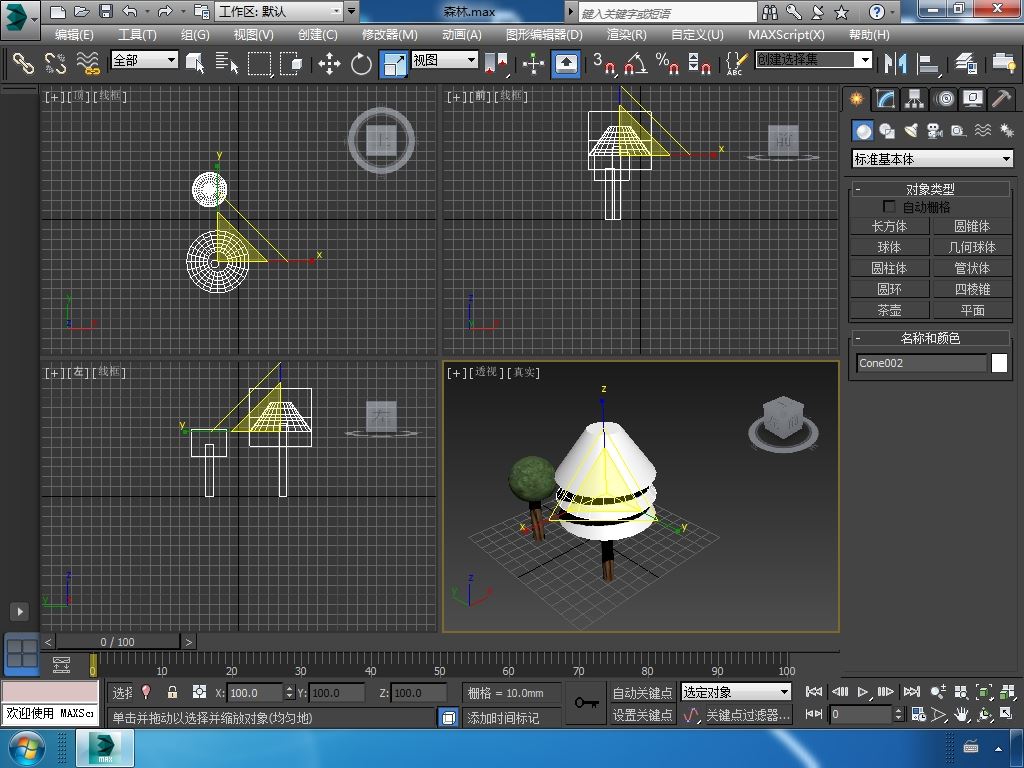
Task: Open Edit Named Selection Sets icon
Action: click(736, 63)
